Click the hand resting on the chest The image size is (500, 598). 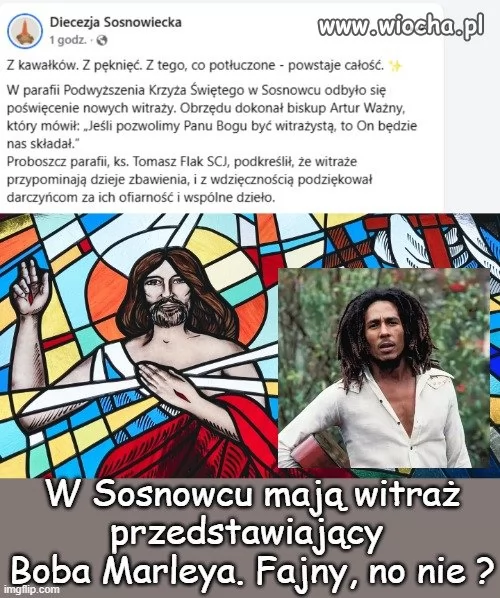click(170, 385)
